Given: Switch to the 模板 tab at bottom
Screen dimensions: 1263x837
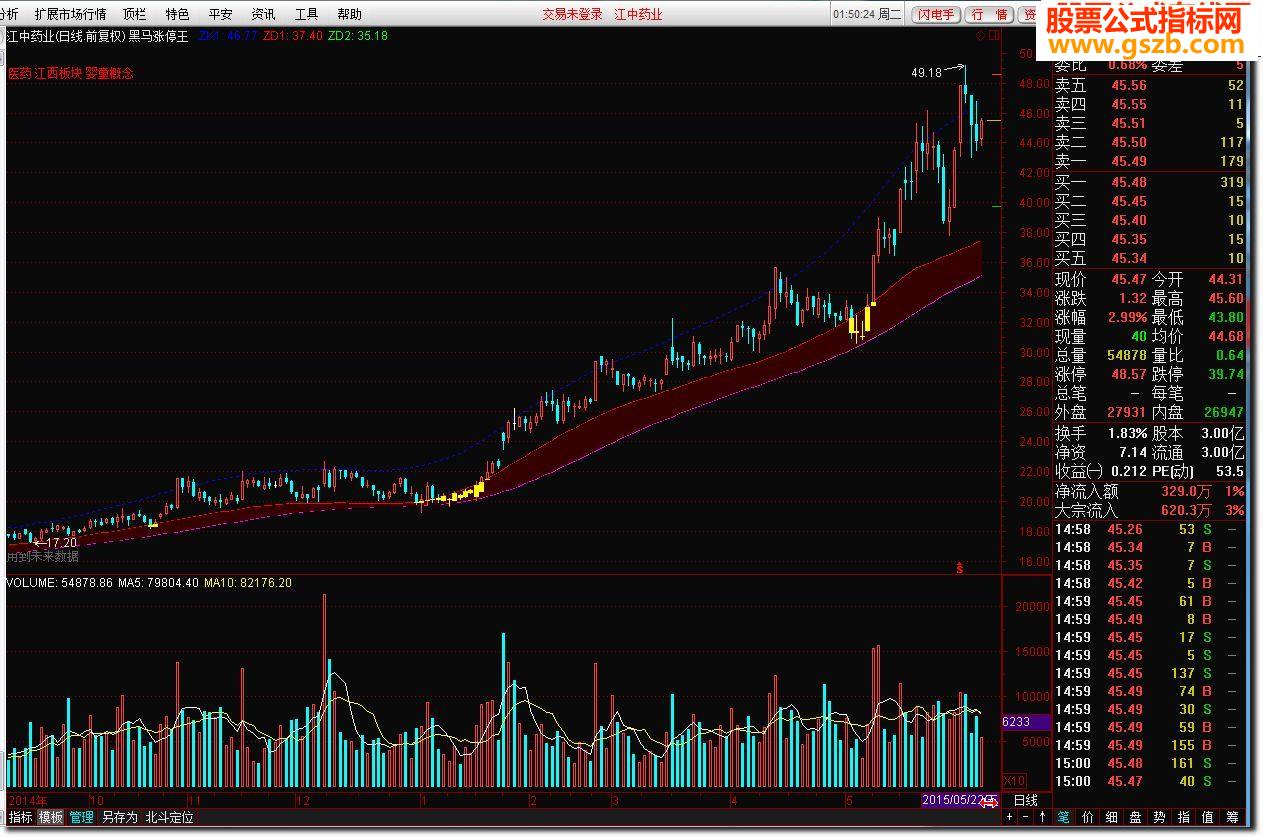Looking at the screenshot, I should point(50,817).
